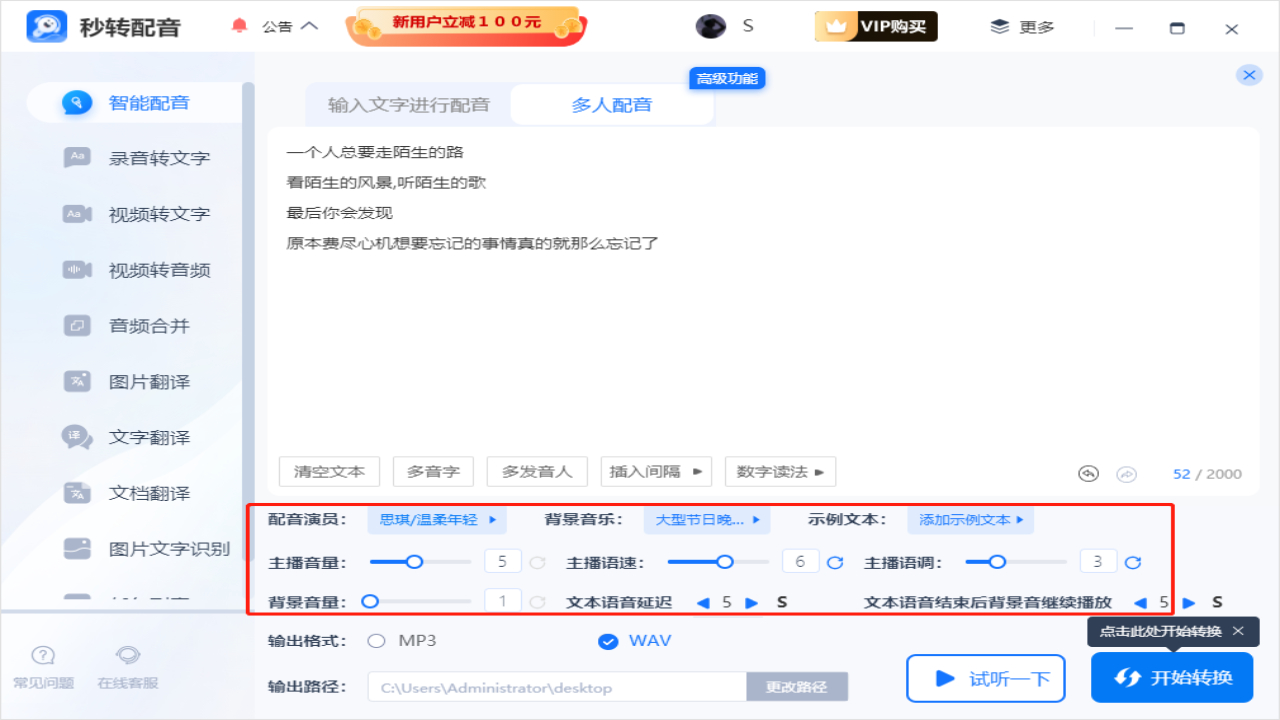The width and height of the screenshot is (1280, 720).
Task: Open the 插入间隔 insert pause menu
Action: 656,471
